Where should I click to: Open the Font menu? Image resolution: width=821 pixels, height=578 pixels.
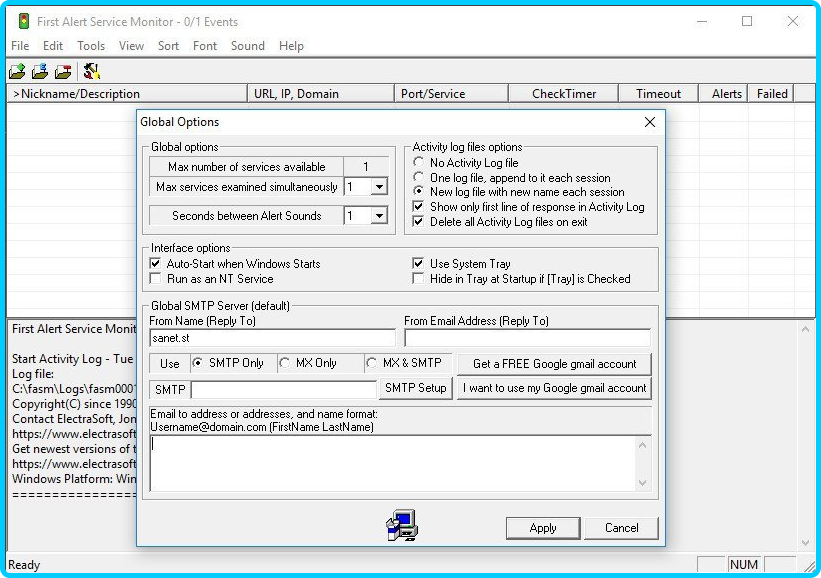click(205, 46)
